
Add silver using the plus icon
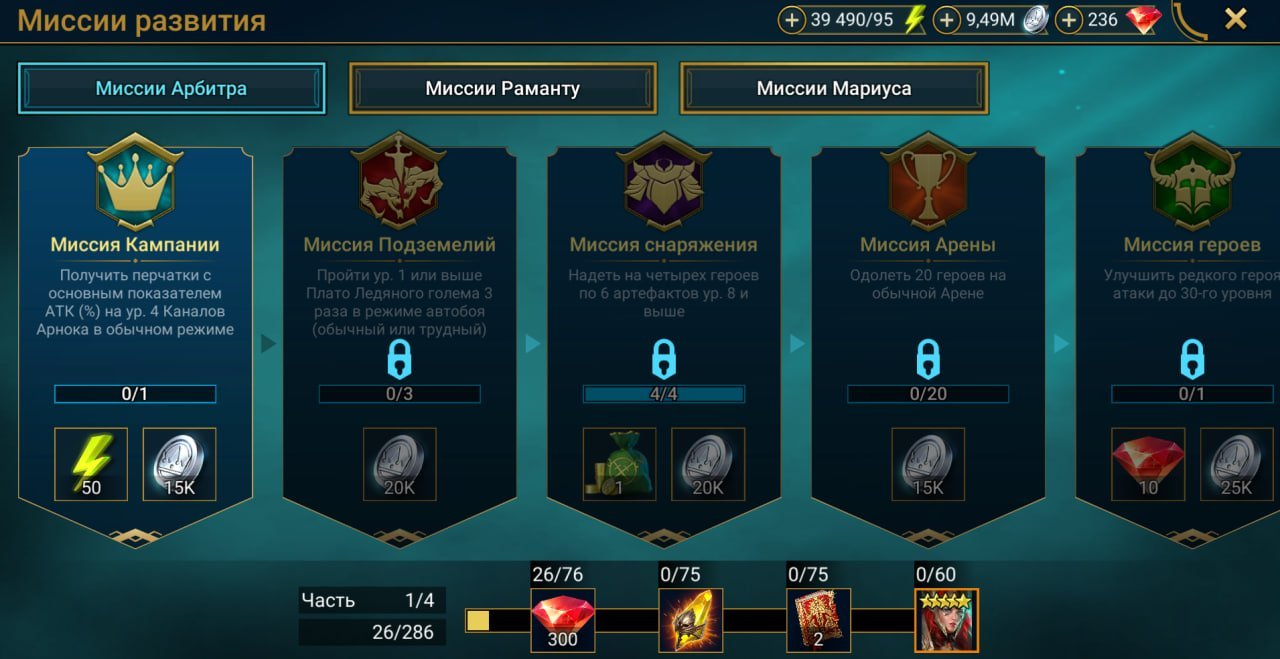point(946,20)
